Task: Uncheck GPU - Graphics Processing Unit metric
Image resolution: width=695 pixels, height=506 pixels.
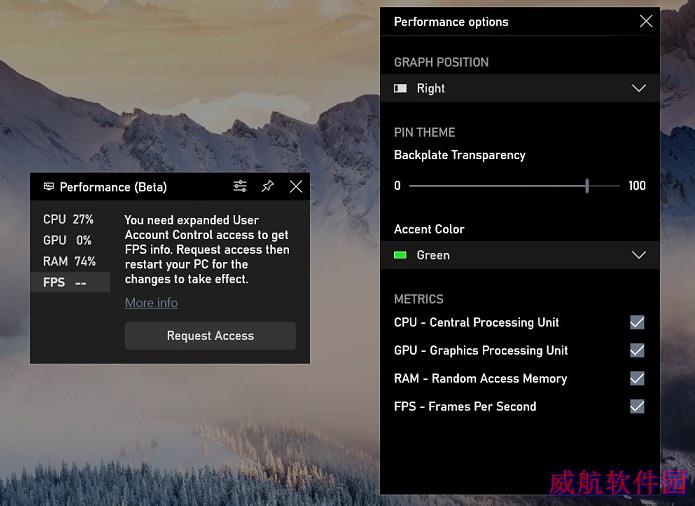Action: coord(637,350)
